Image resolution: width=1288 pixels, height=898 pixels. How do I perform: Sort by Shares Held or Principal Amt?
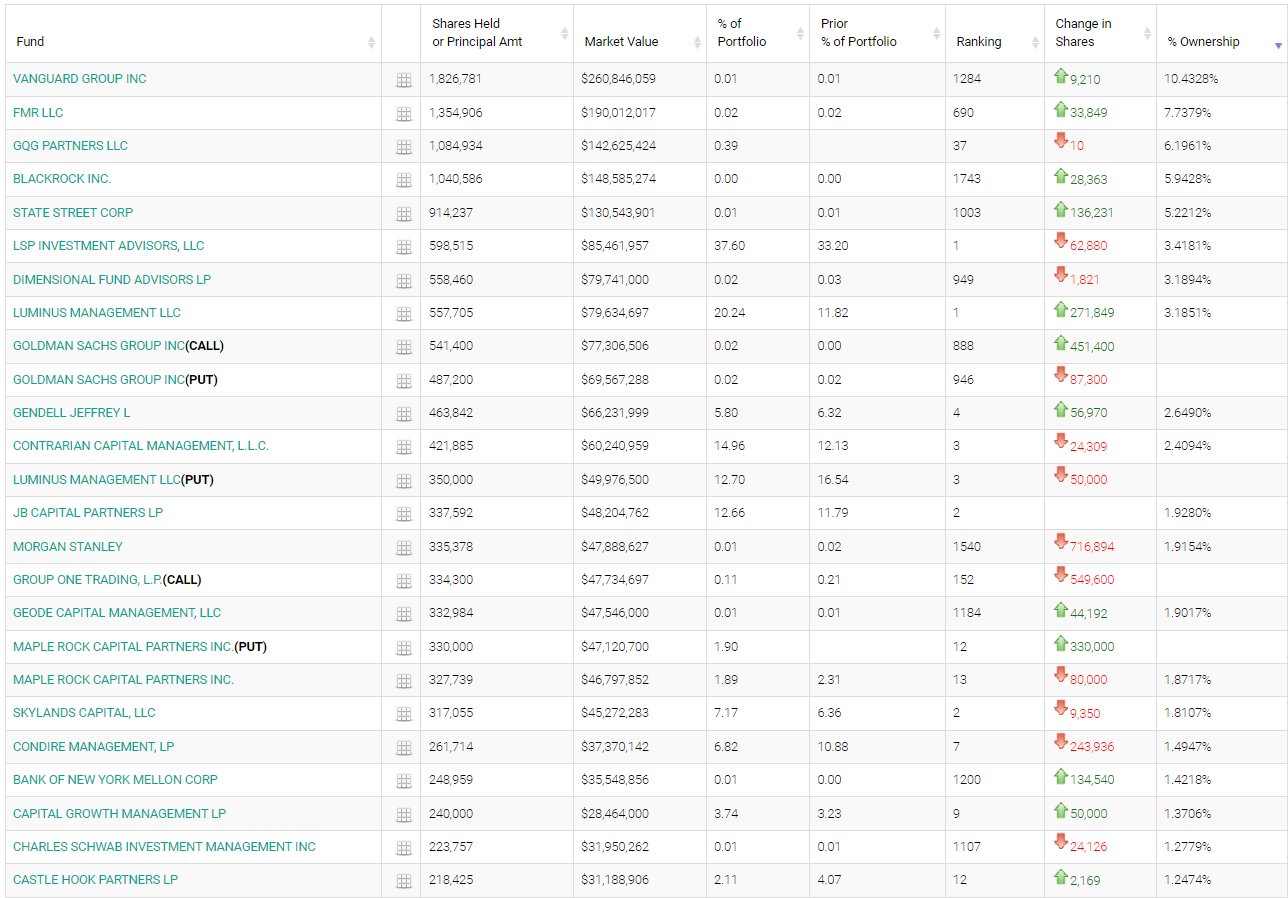(x=497, y=34)
